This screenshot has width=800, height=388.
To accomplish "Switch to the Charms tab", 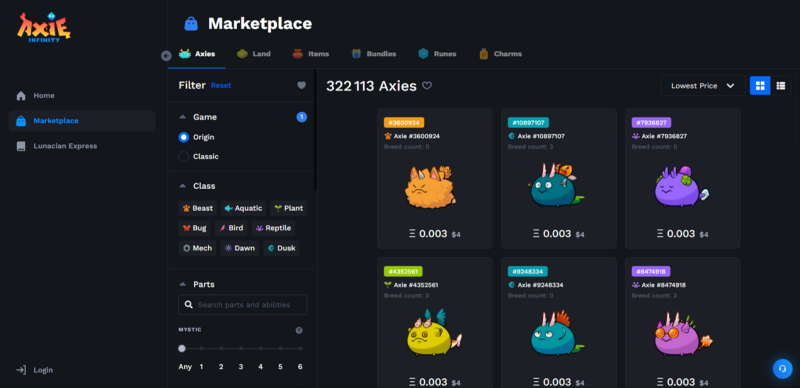I will click(x=501, y=54).
